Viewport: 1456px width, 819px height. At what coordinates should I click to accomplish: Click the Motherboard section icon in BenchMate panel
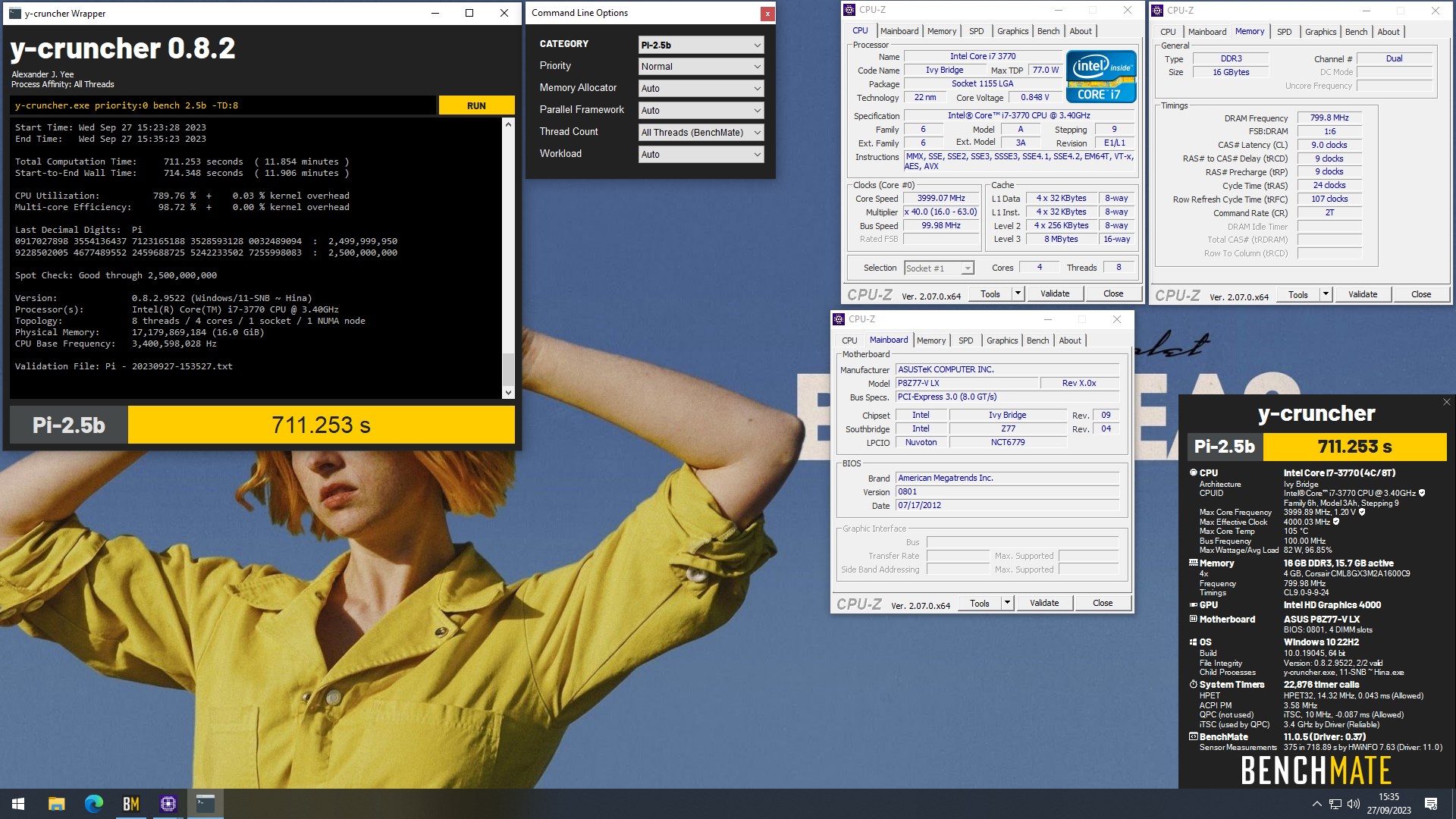(x=1194, y=619)
